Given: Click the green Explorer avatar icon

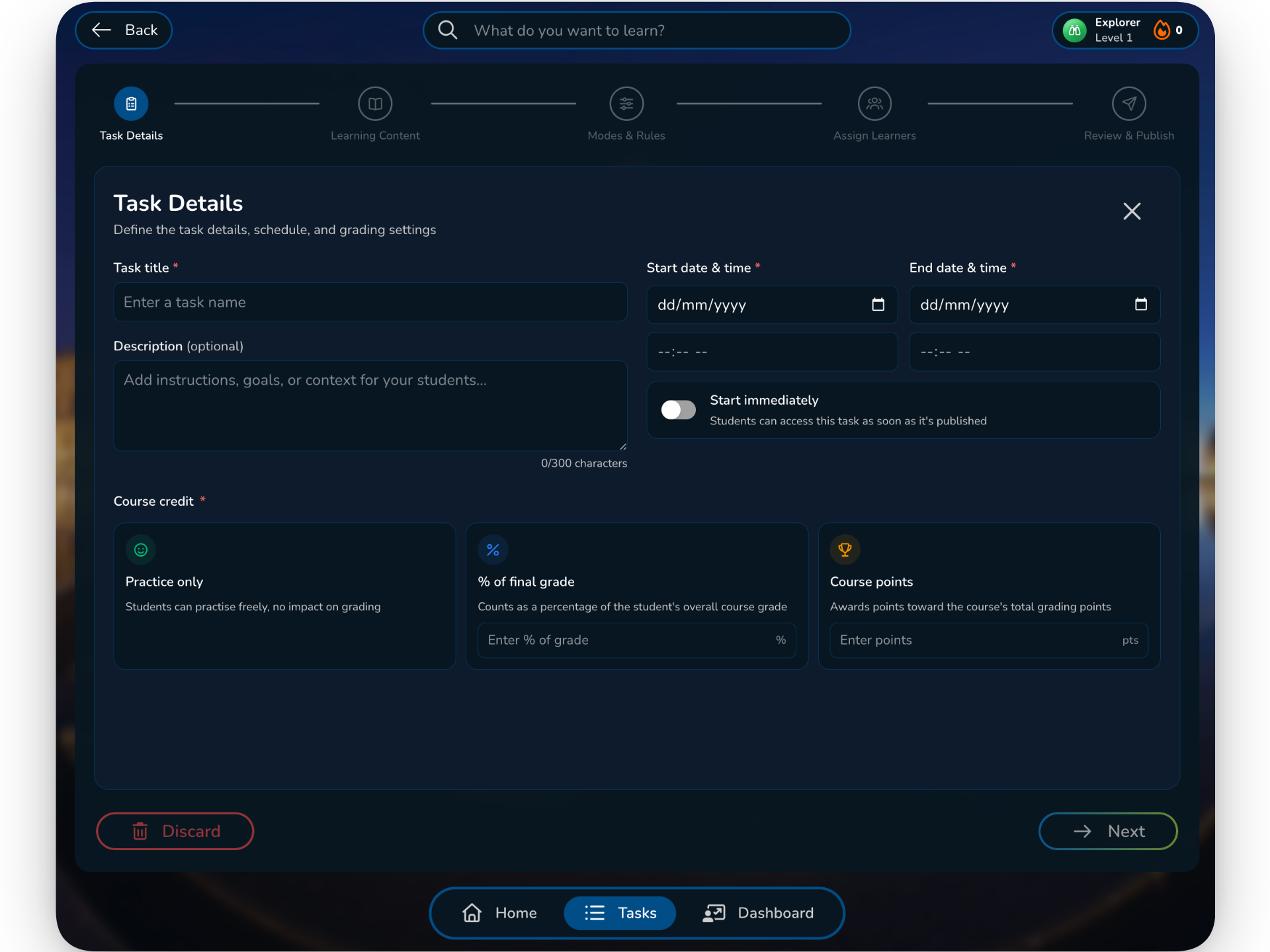Looking at the screenshot, I should pos(1074,30).
